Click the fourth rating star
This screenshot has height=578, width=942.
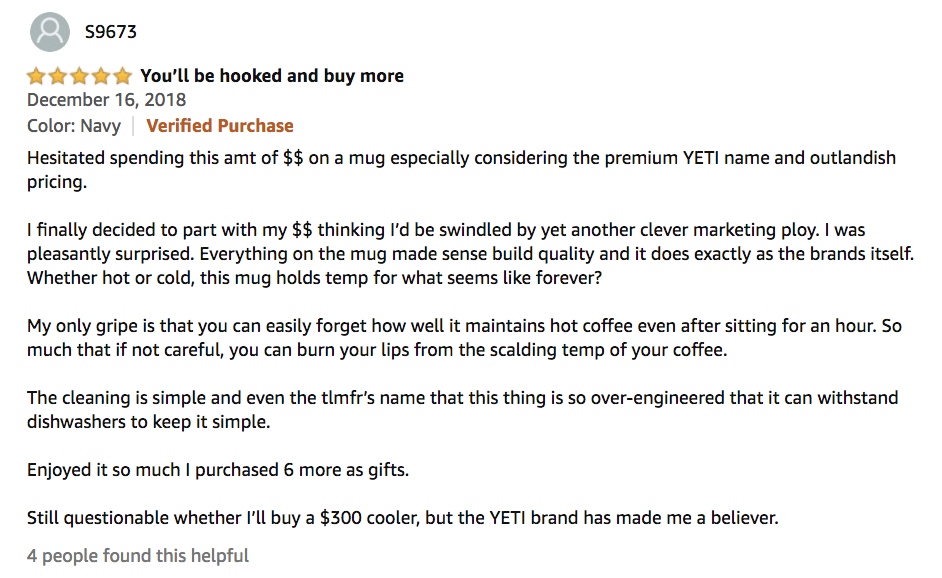(100, 76)
